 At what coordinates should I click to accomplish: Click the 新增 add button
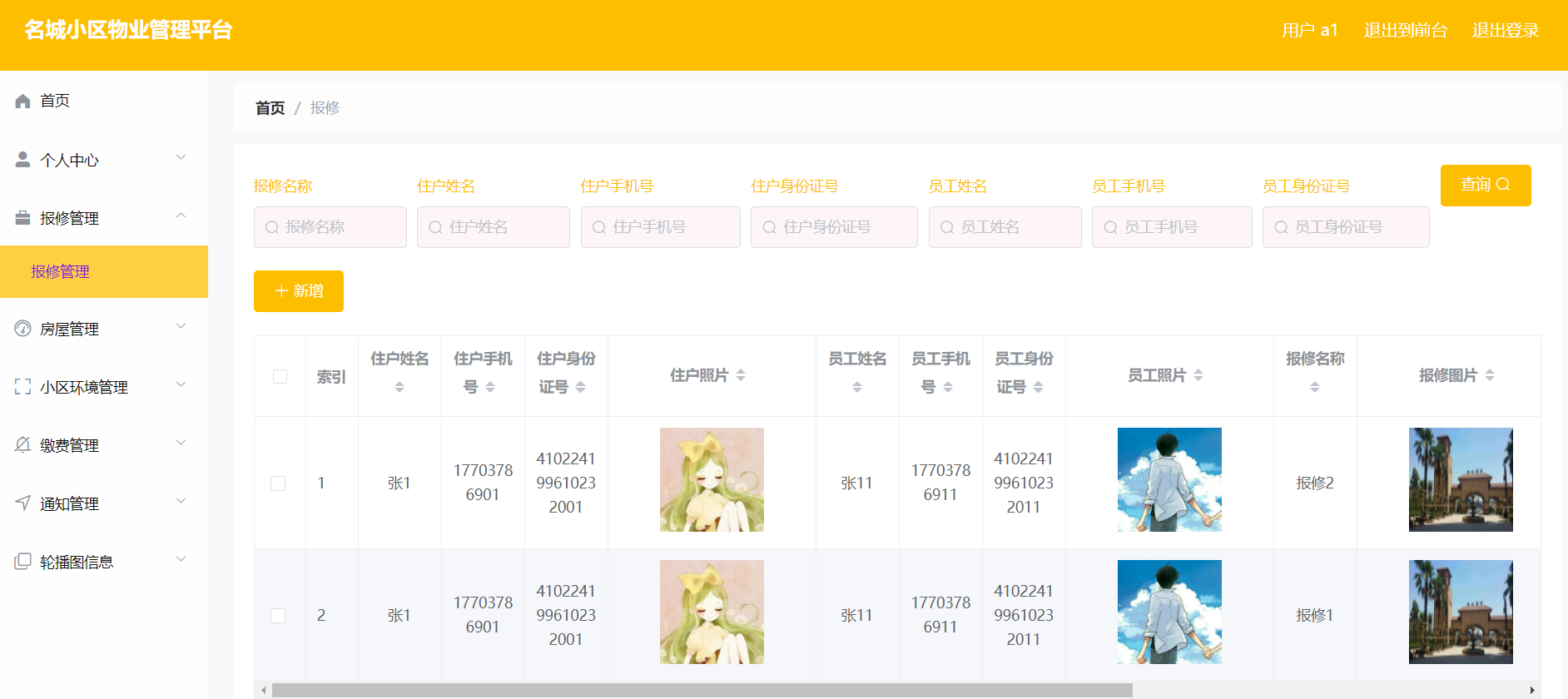(x=299, y=291)
